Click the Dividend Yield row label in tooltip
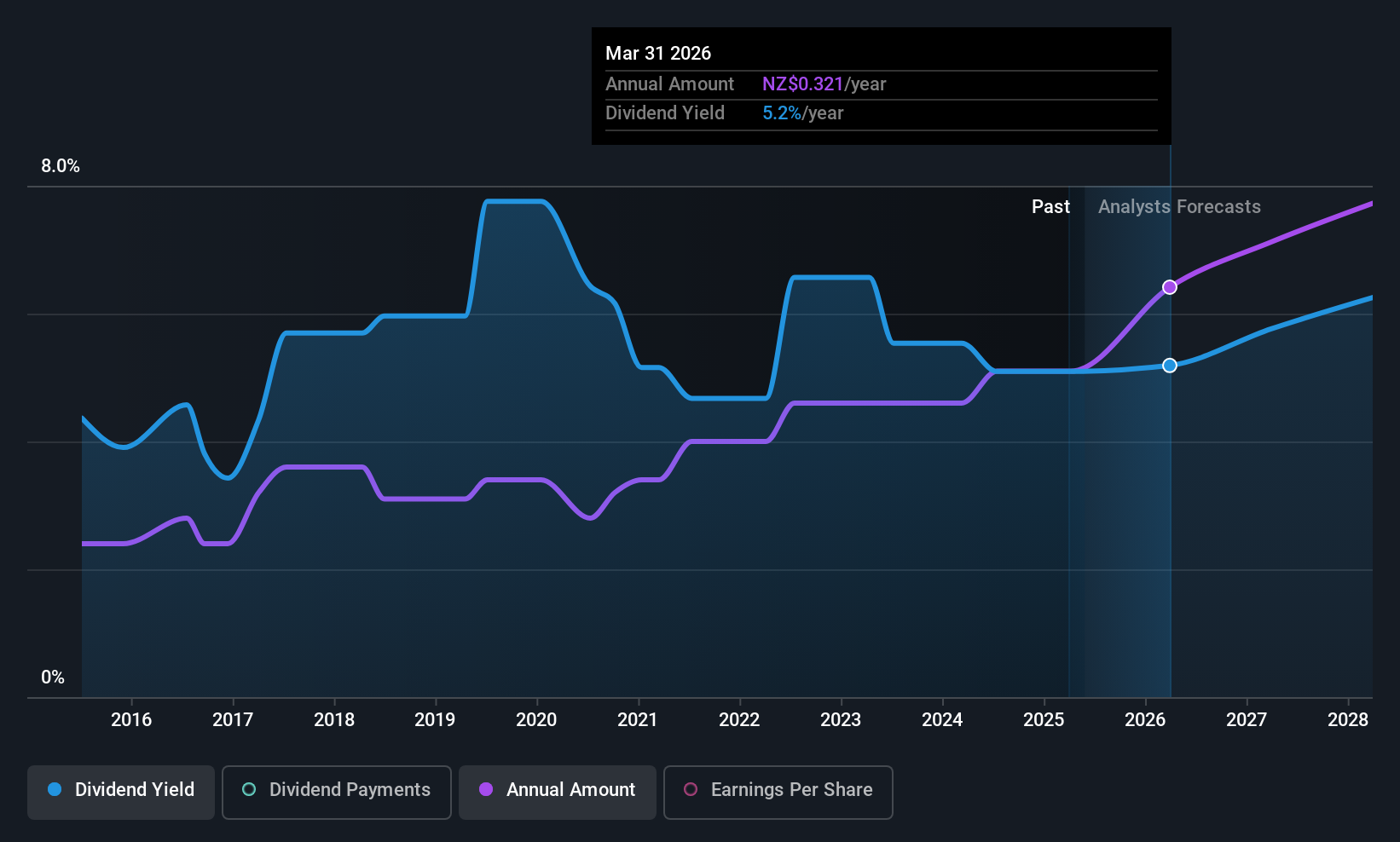1400x842 pixels. click(x=665, y=113)
